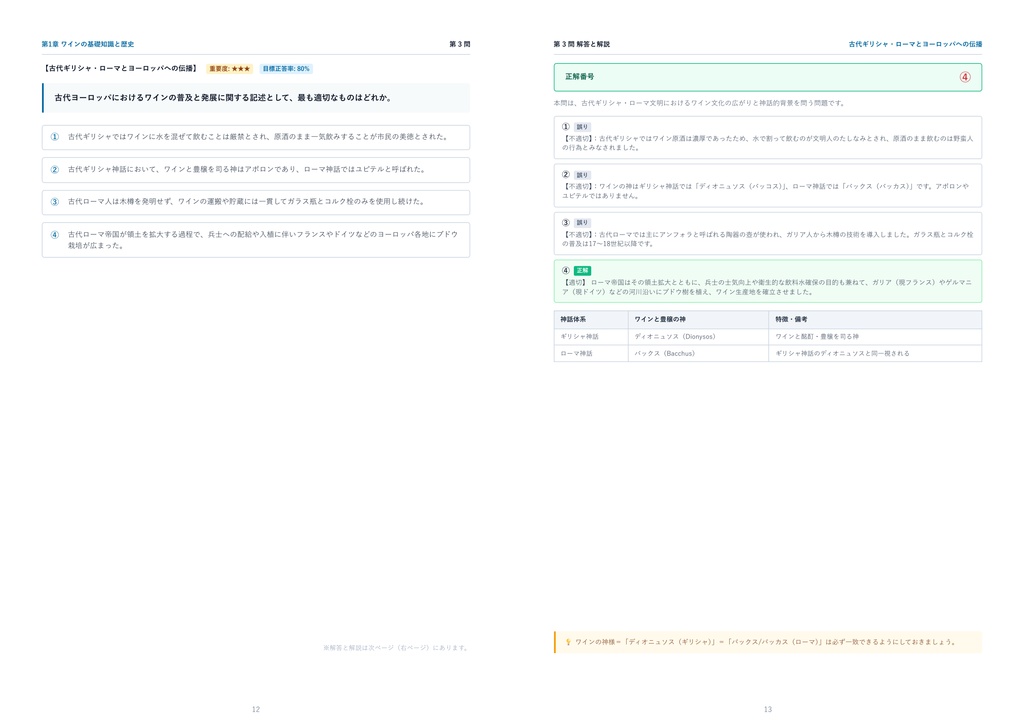Click the red circled ④ correct answer number
Viewport: 1024px width, 724px height.
(965, 77)
